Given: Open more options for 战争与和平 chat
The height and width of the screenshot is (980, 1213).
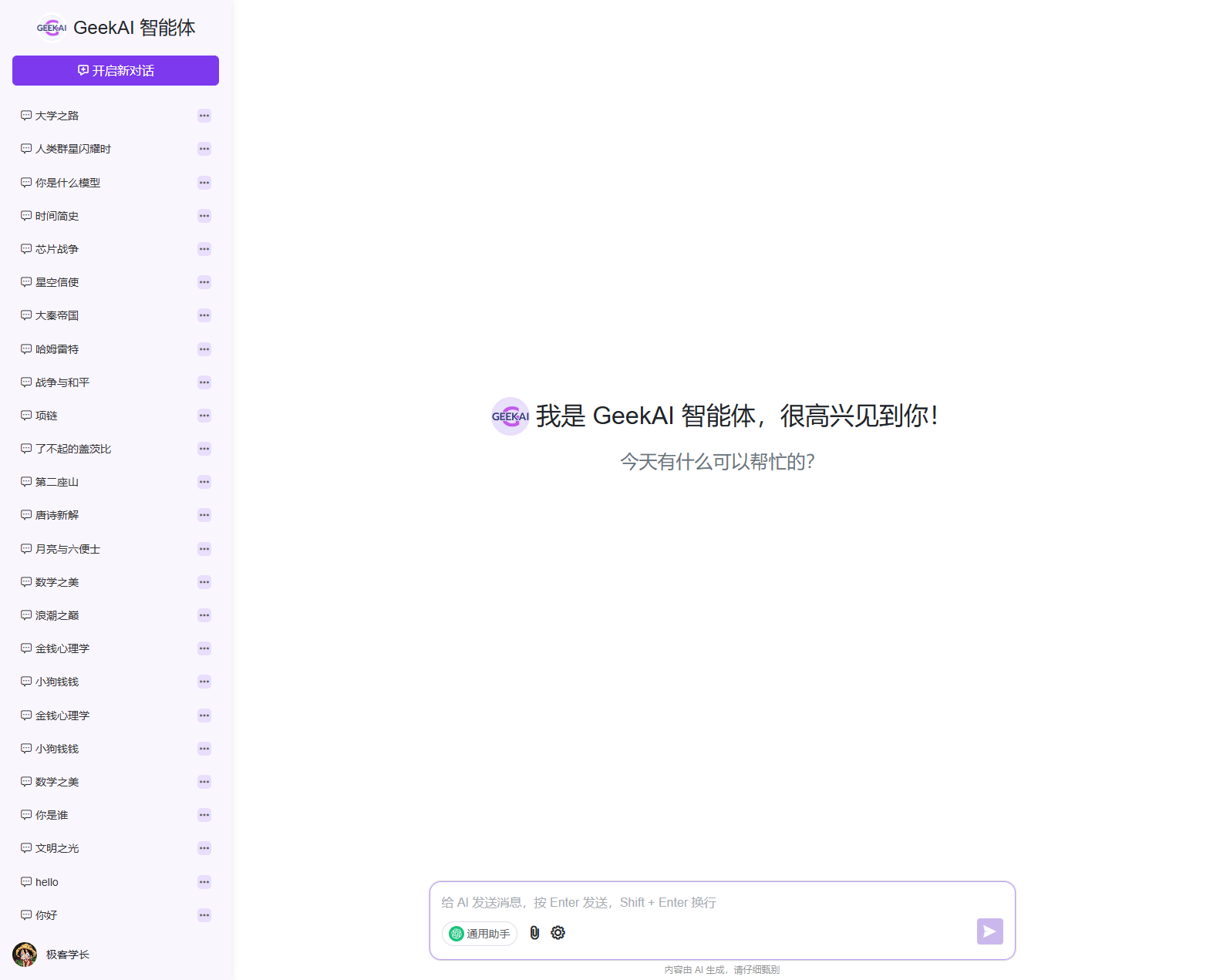Looking at the screenshot, I should tap(204, 382).
